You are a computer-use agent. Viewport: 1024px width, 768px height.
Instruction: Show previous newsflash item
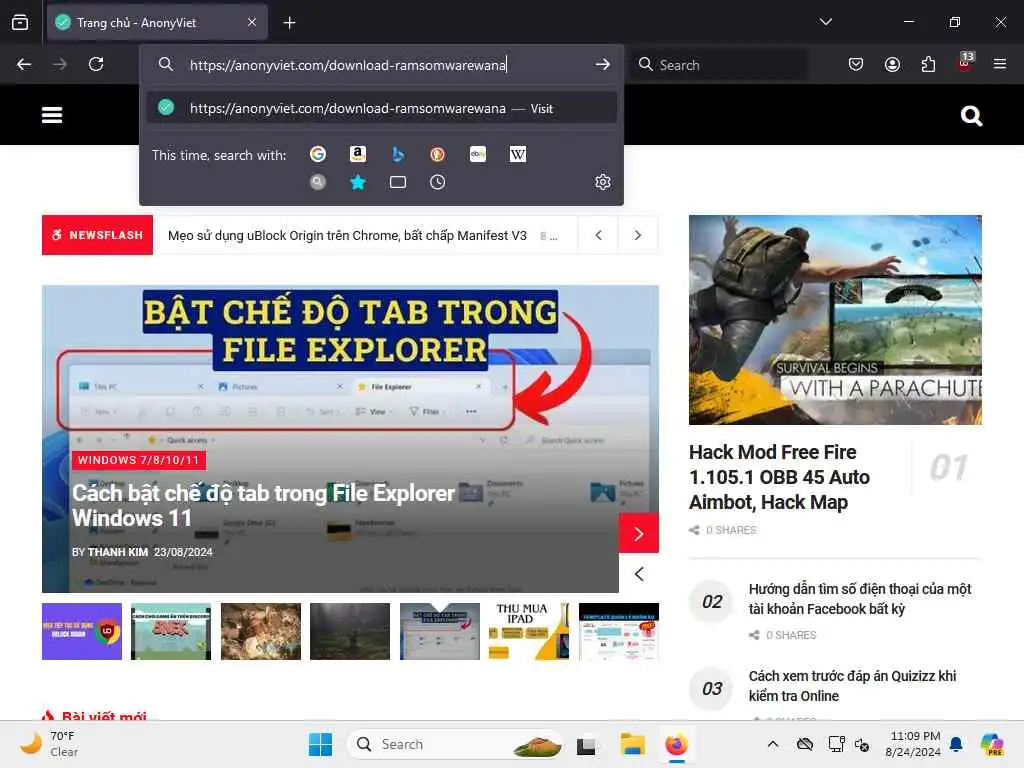(598, 235)
